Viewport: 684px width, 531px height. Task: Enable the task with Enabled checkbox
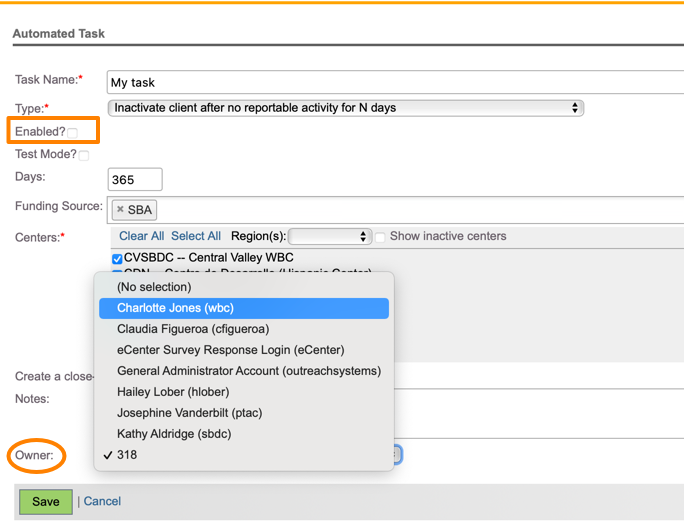(73, 133)
